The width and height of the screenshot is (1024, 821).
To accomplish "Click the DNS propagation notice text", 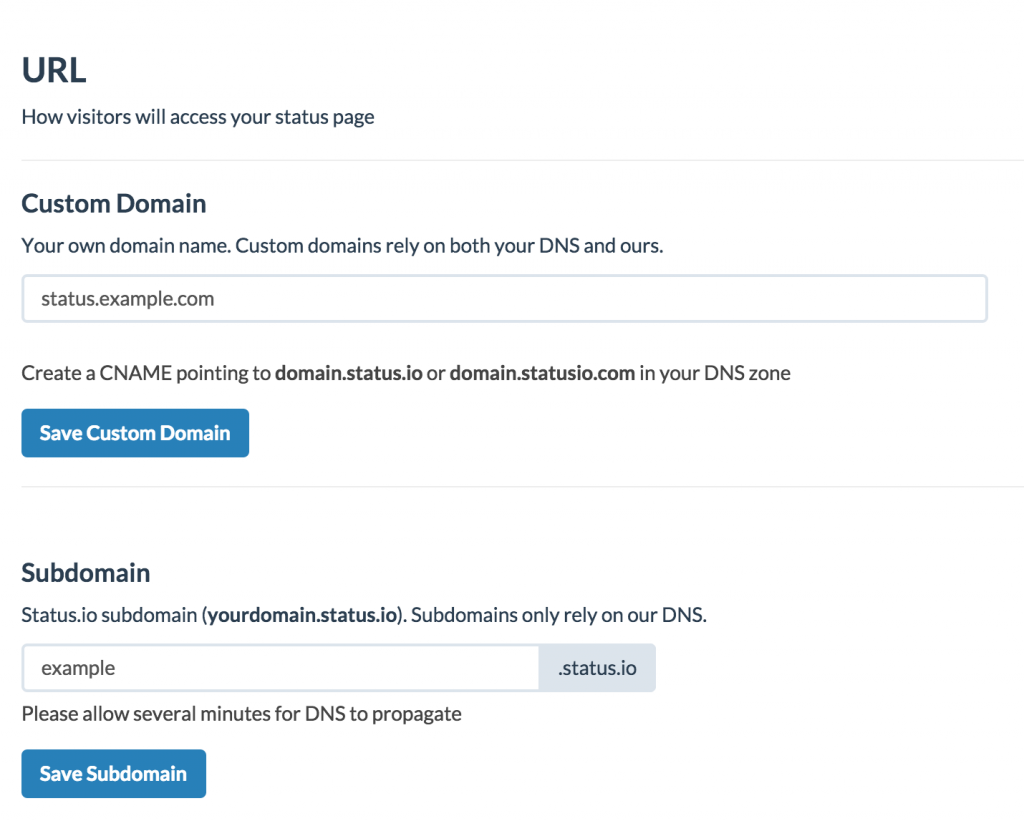I will (x=241, y=713).
